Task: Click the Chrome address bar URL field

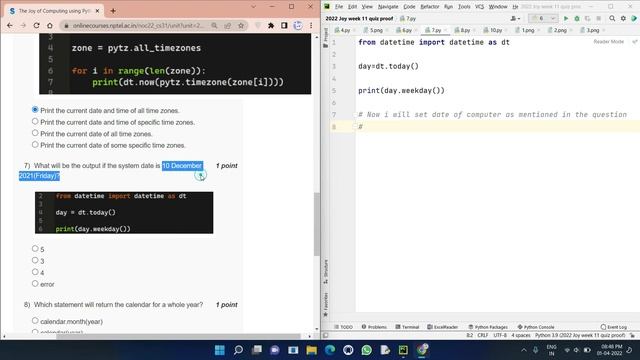Action: click(x=138, y=25)
